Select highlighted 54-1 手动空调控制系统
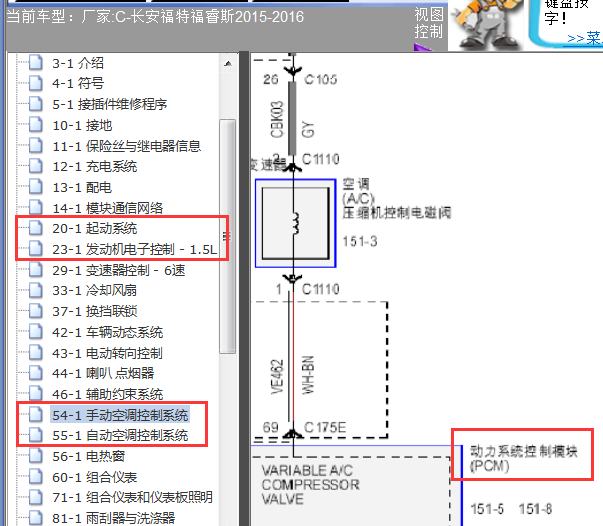Image resolution: width=603 pixels, height=526 pixels. [x=120, y=415]
